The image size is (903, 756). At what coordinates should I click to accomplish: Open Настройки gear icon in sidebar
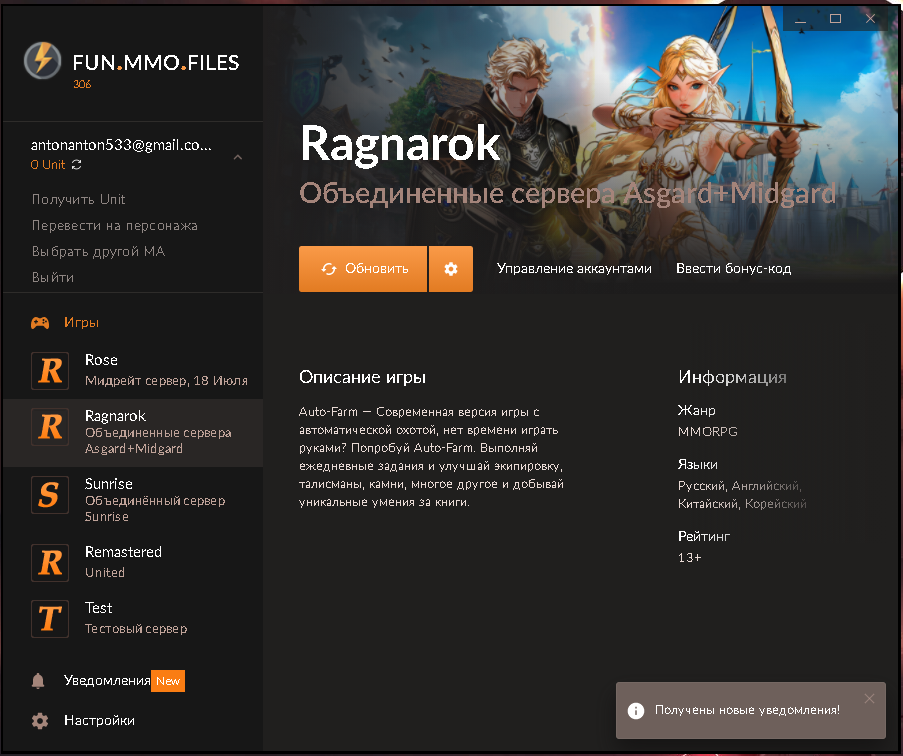pos(39,721)
